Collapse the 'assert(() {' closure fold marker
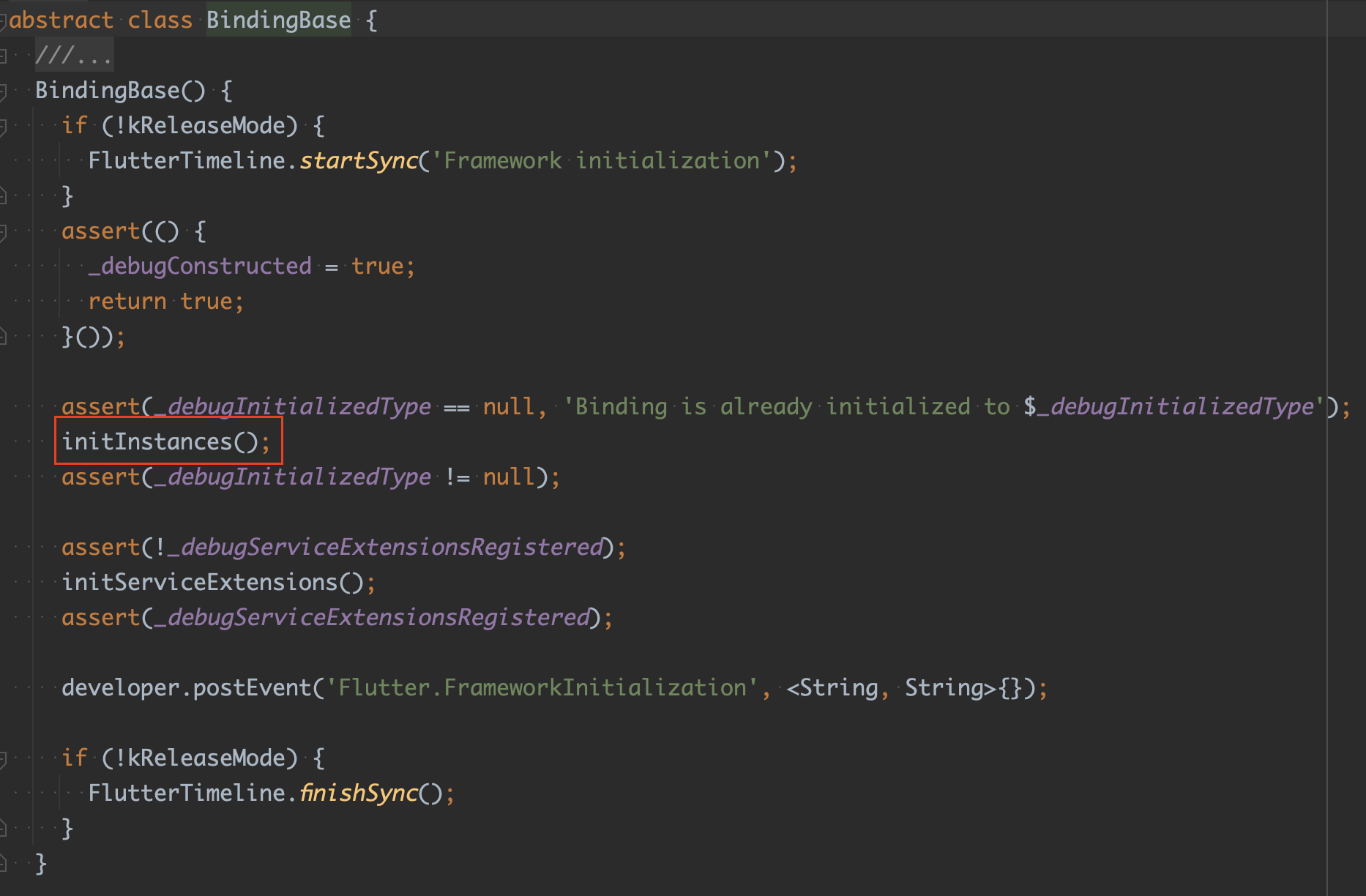Image resolution: width=1366 pixels, height=896 pixels. pyautogui.click(x=3, y=231)
